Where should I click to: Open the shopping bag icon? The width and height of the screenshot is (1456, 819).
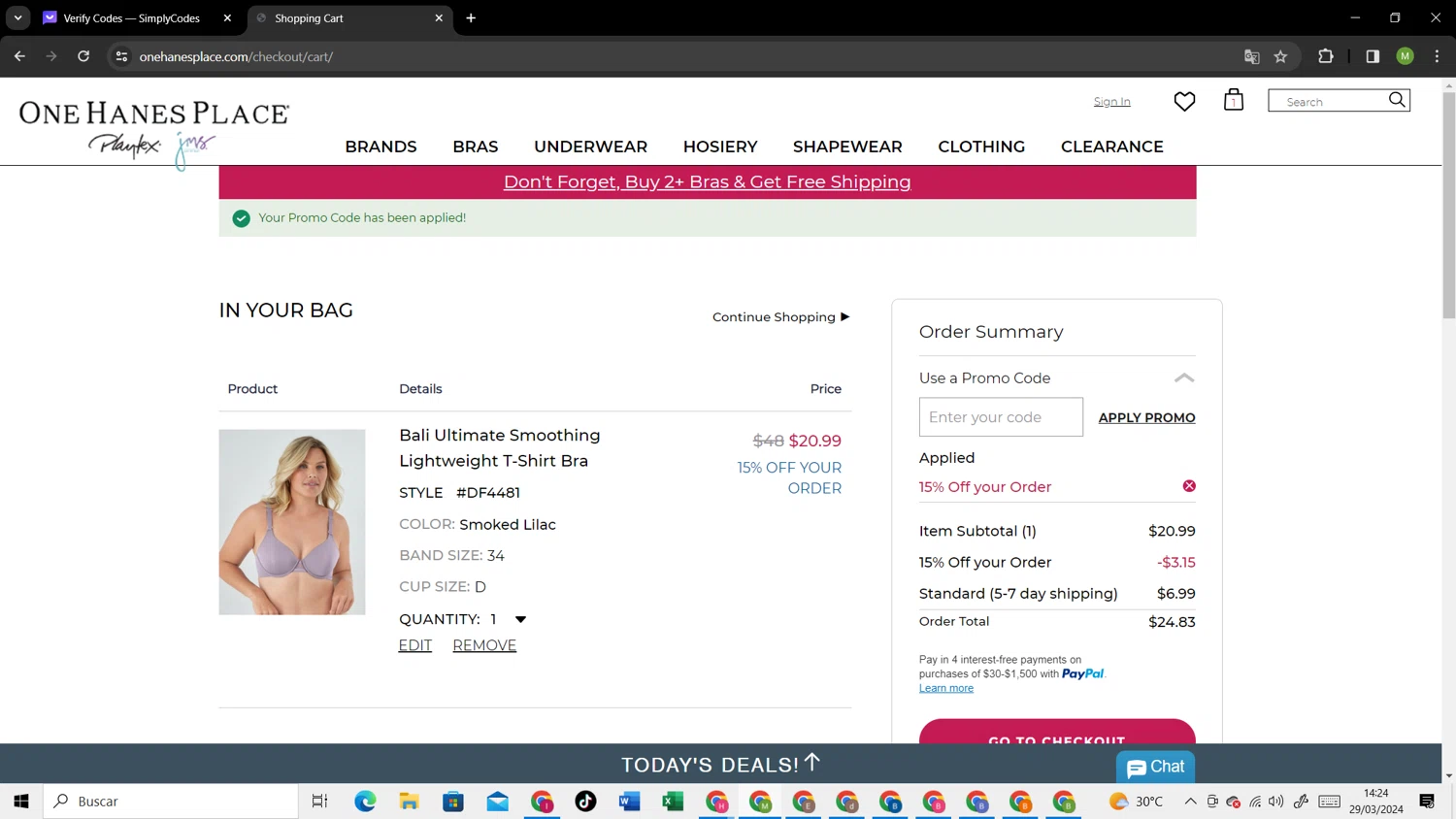click(1234, 100)
